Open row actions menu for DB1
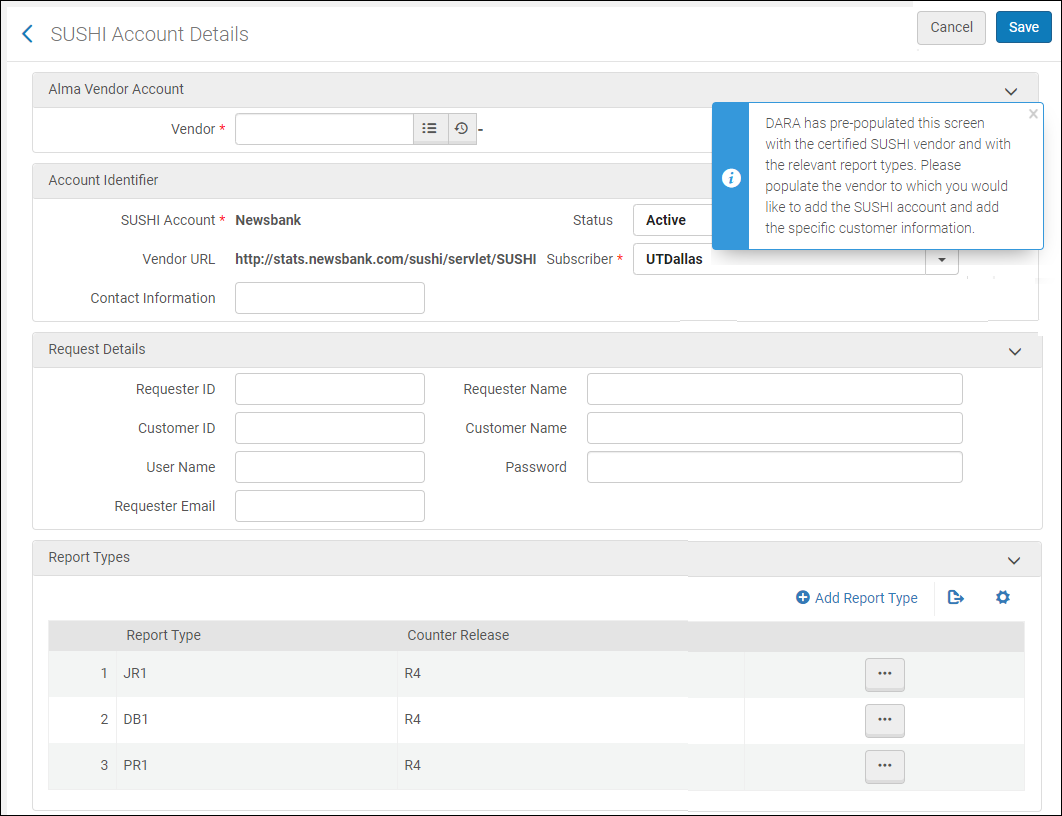This screenshot has width=1062, height=816. [885, 720]
